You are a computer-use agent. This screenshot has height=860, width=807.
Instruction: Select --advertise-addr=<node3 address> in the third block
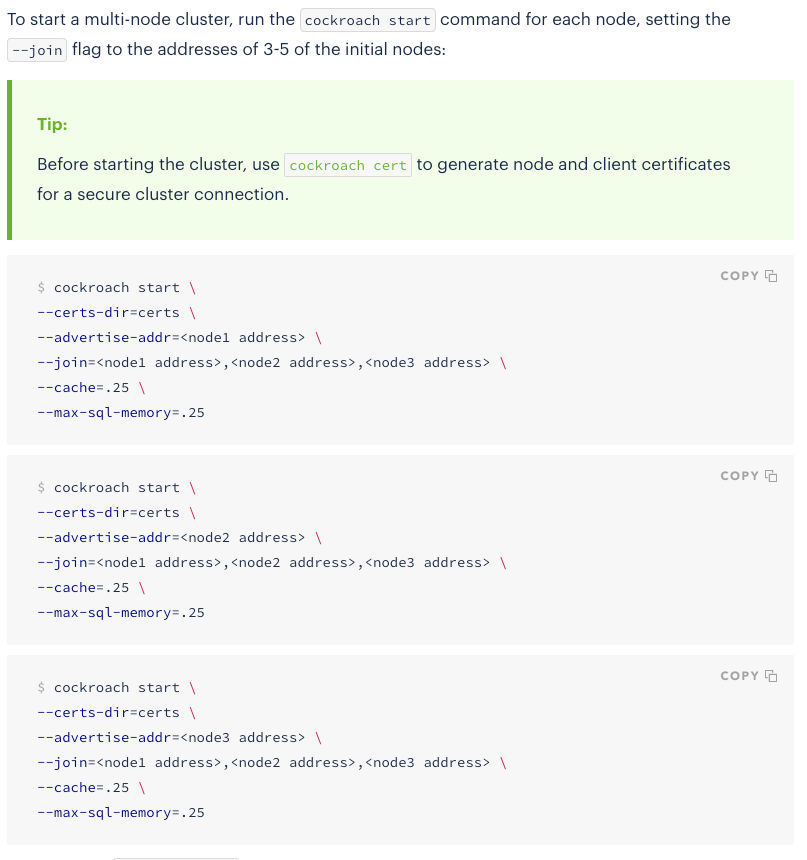click(173, 737)
